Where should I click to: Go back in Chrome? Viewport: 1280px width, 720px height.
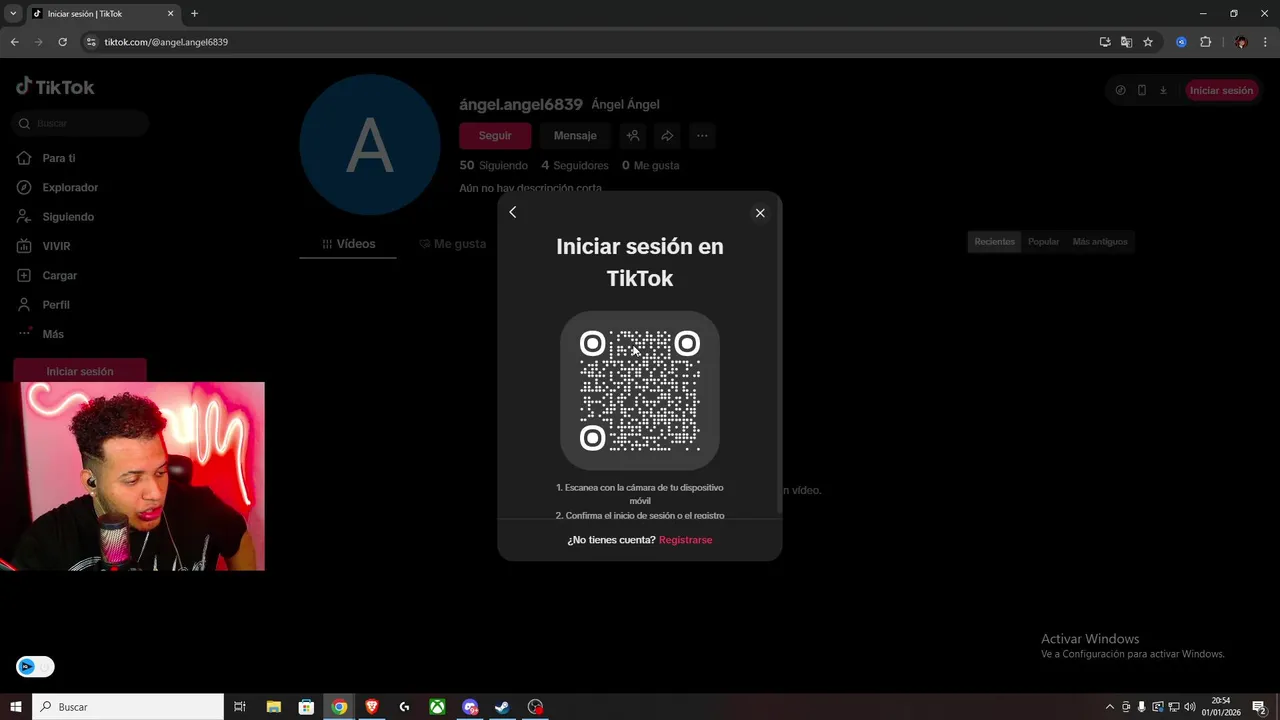tap(14, 42)
